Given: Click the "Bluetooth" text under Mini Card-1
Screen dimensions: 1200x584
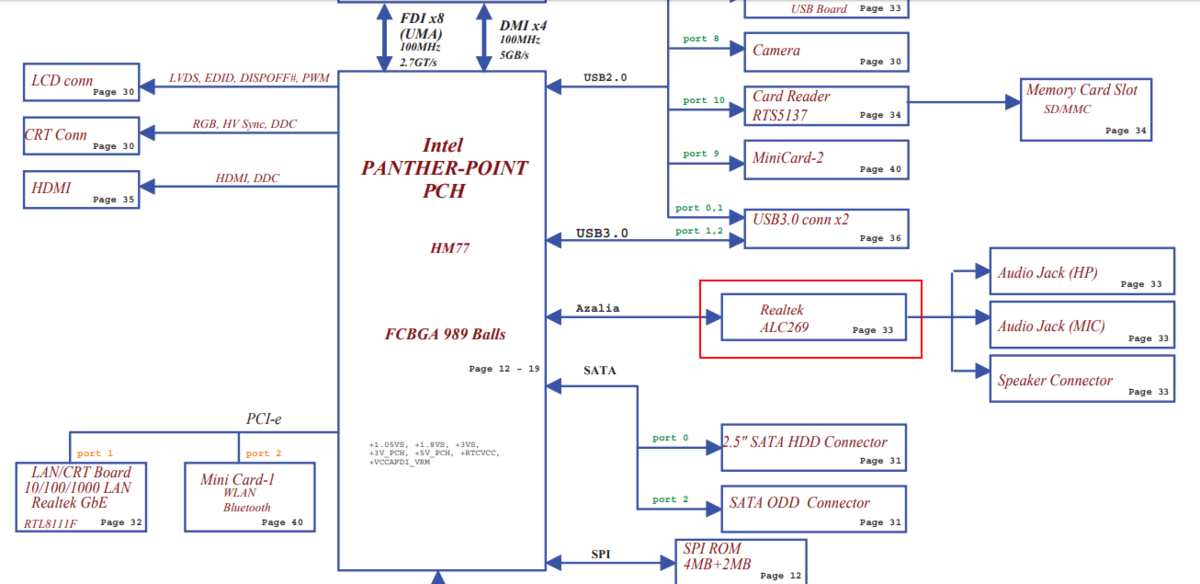Looking at the screenshot, I should 246,508.
